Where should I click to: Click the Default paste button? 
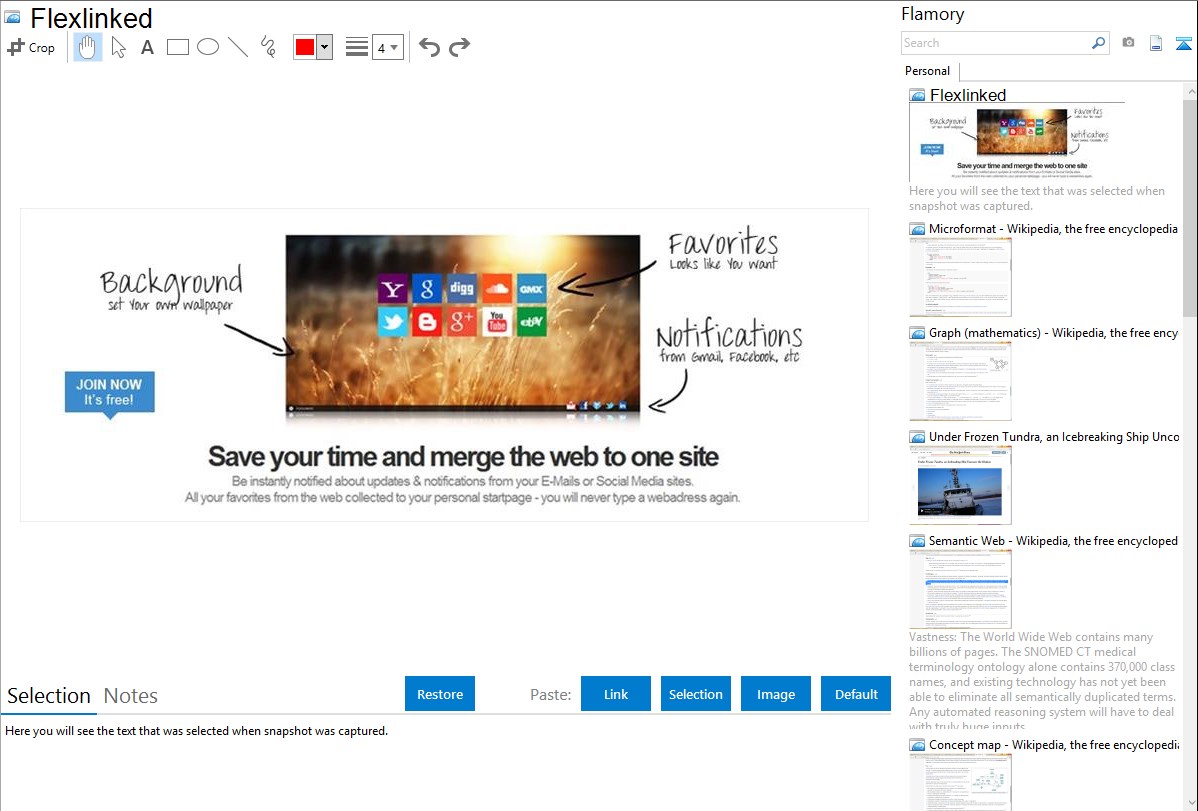click(856, 694)
